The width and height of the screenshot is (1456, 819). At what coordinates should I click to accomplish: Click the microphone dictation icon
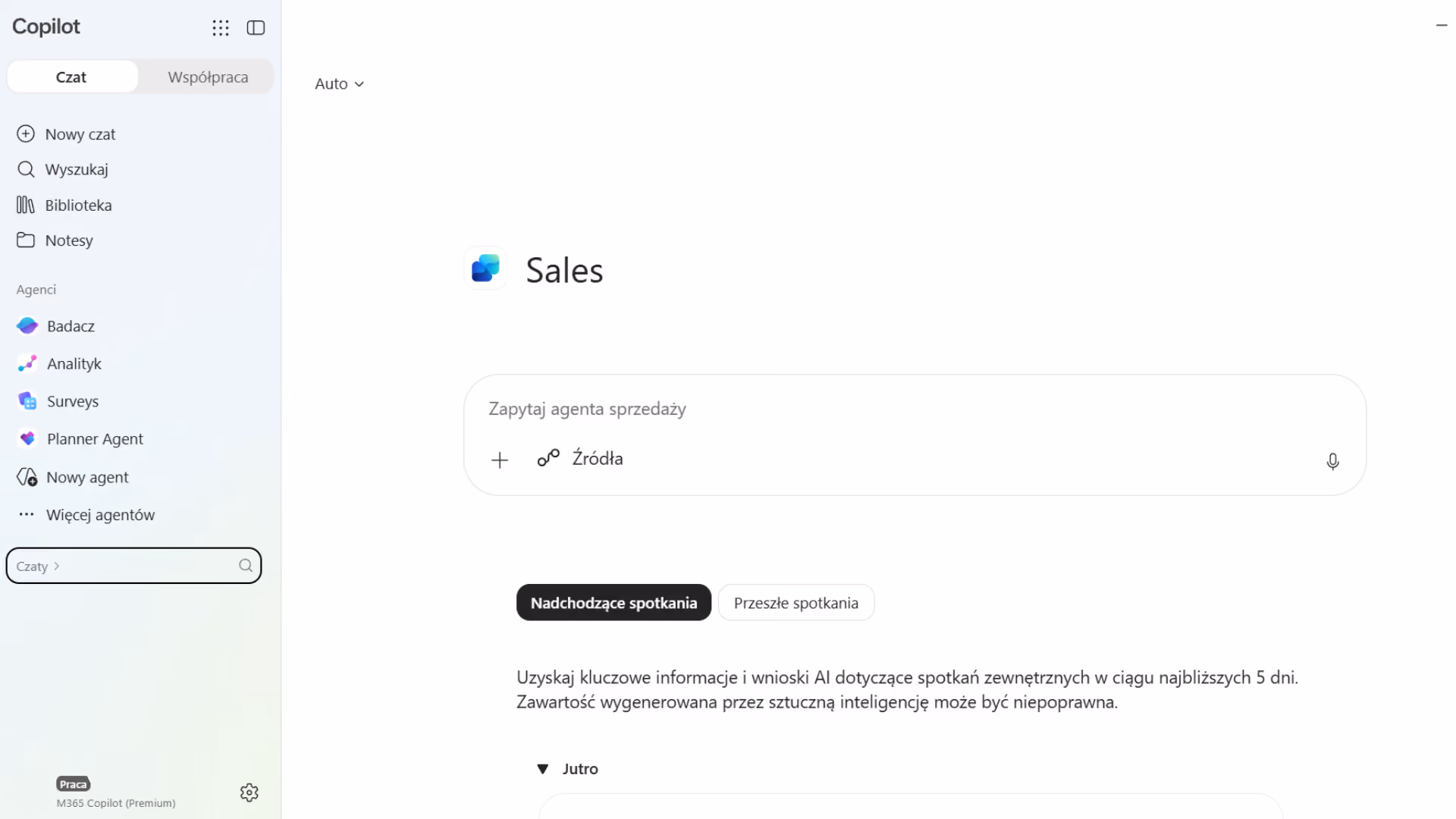[1332, 461]
